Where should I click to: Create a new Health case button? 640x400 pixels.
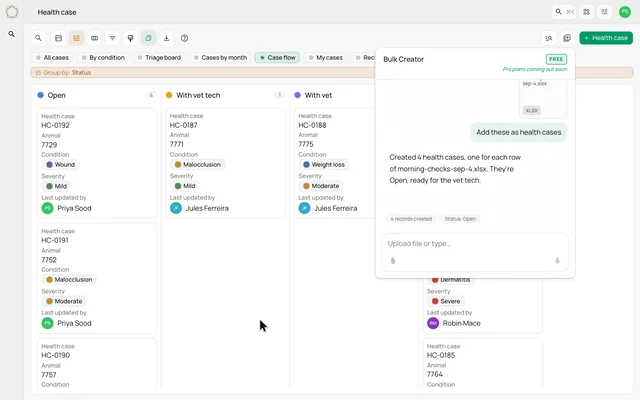606,38
